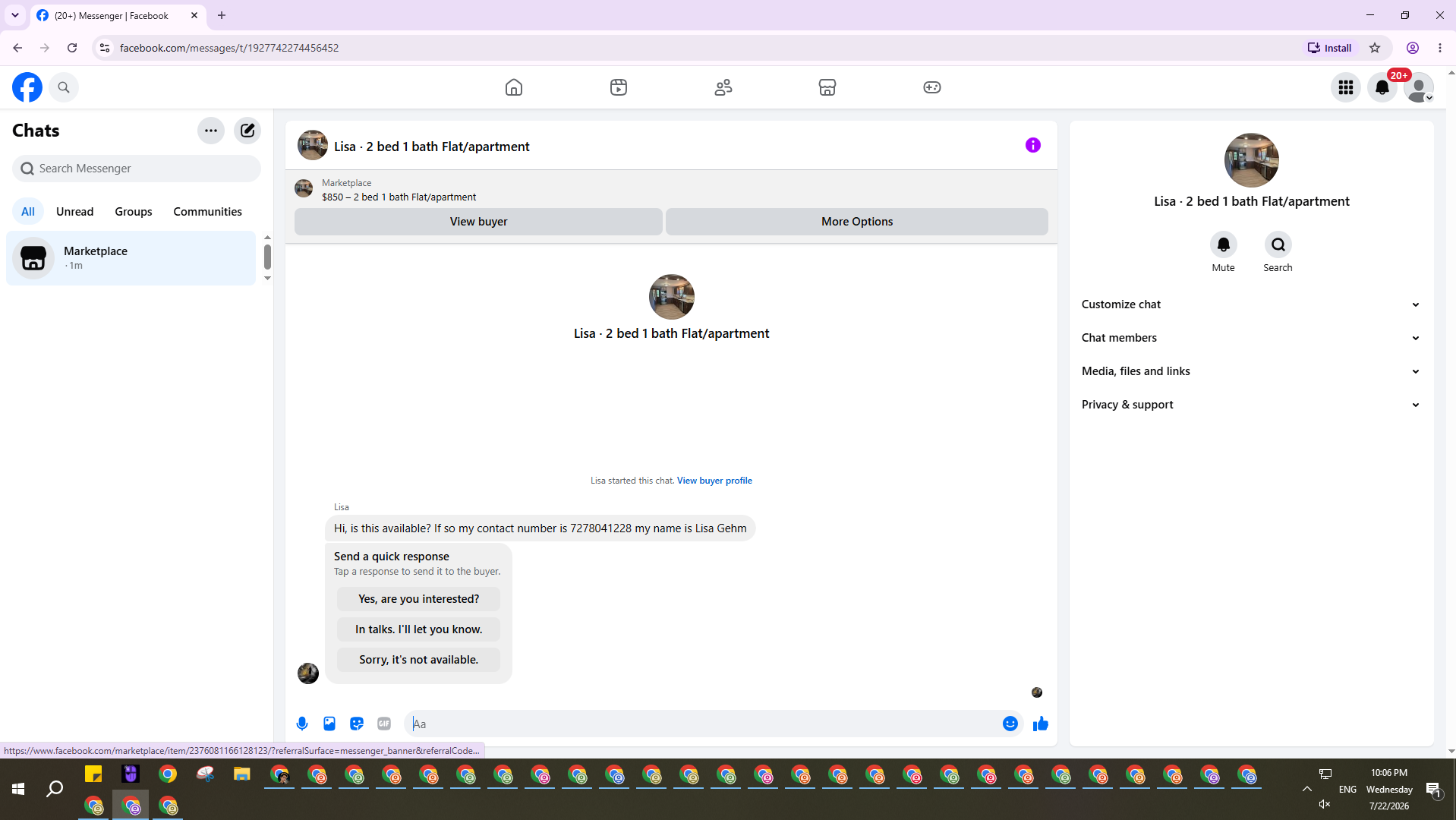
Task: Click the Search Messenger field
Action: [x=137, y=169]
